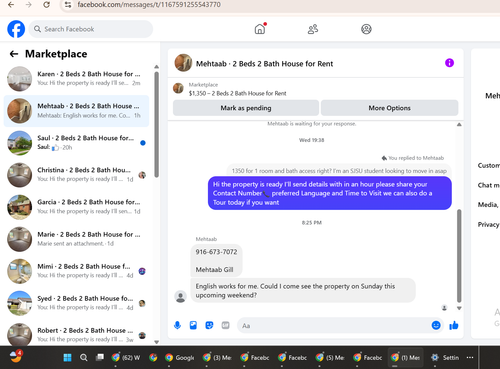Switch to the (3) Me Chrome taskbar window
The width and height of the screenshot is (500, 369).
[217, 358]
